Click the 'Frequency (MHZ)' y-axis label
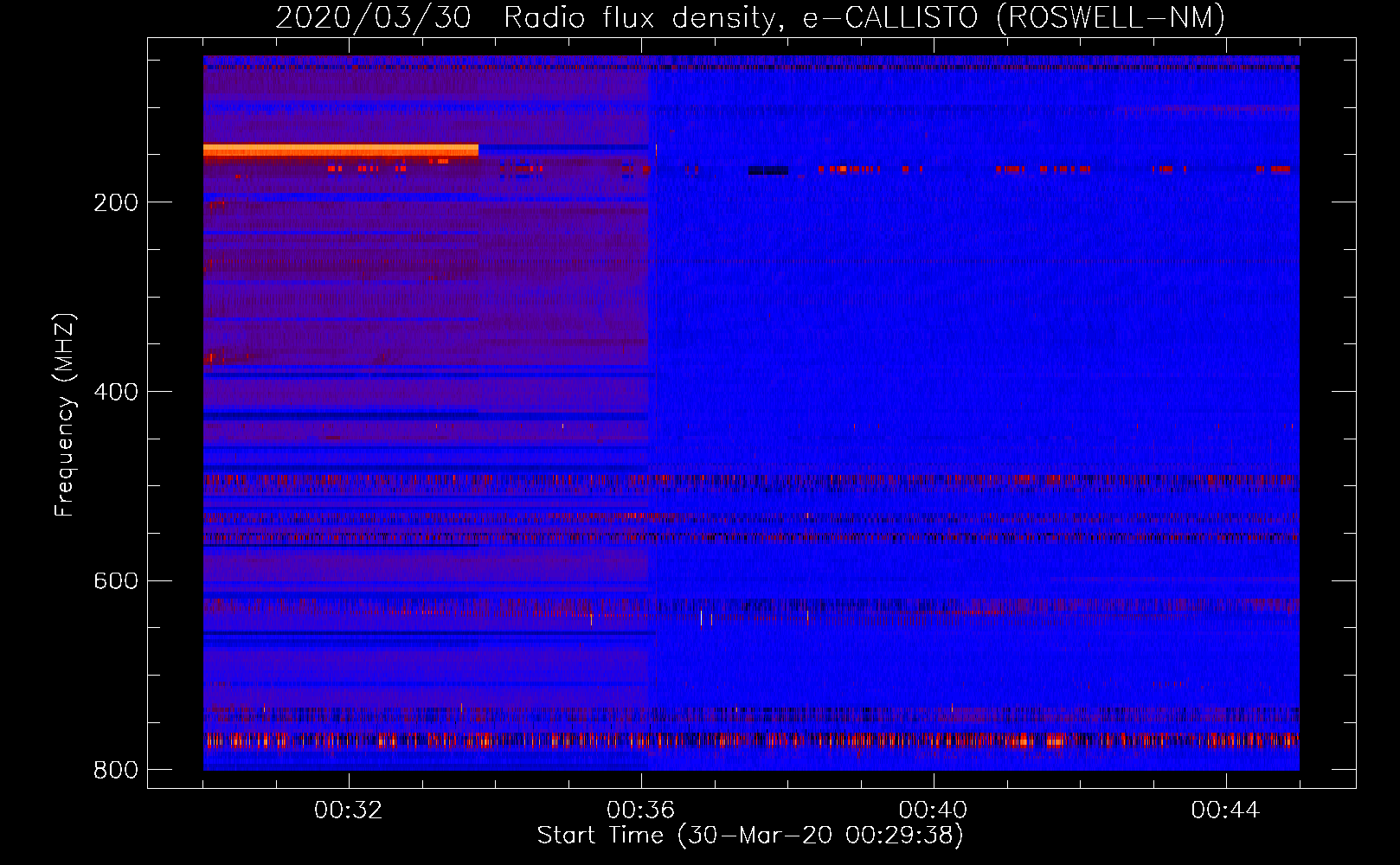1400x865 pixels. 65,415
